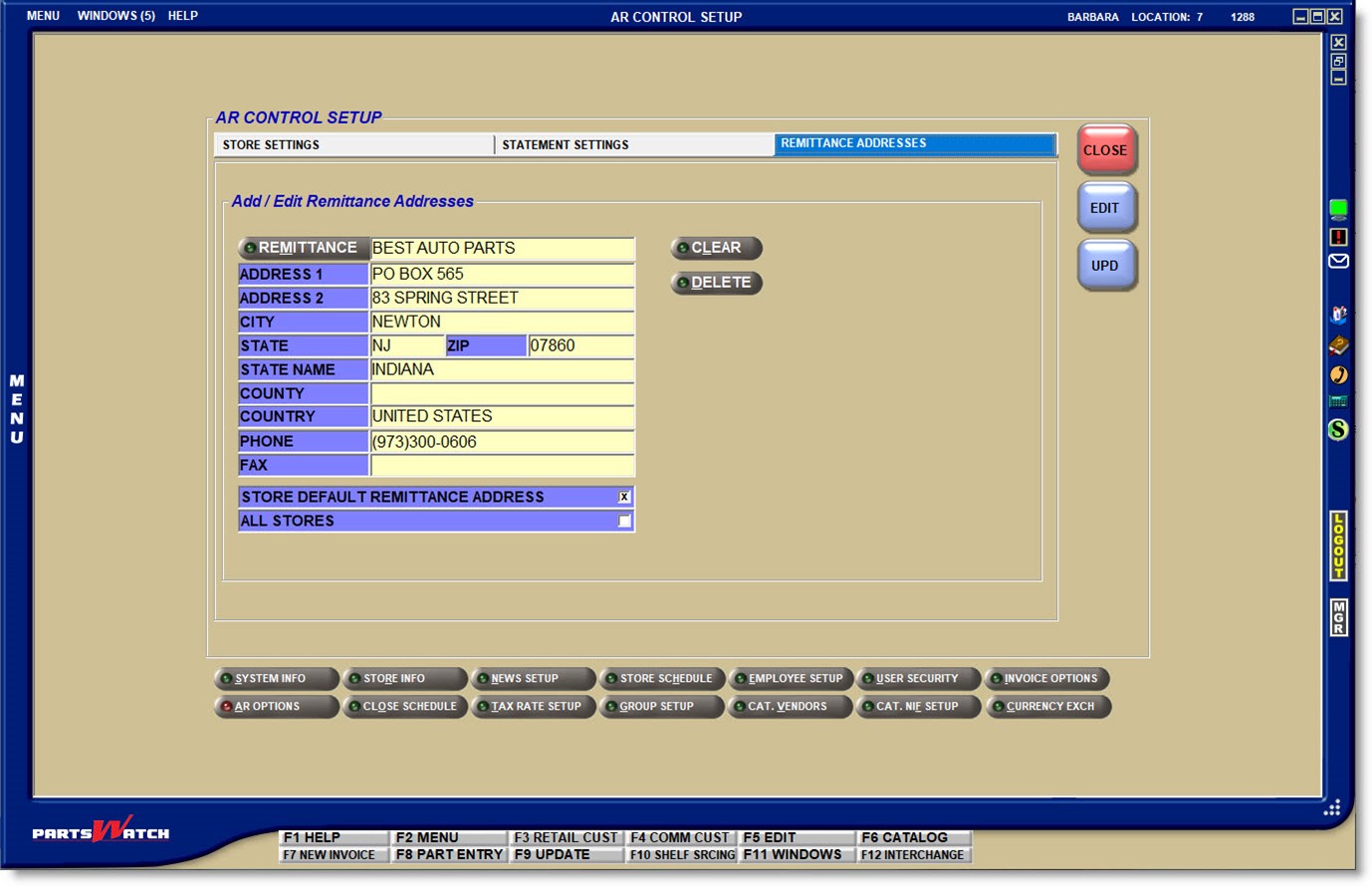The image size is (1372, 886).
Task: Uncheck Store Default Remittance Address checkbox
Action: (624, 497)
